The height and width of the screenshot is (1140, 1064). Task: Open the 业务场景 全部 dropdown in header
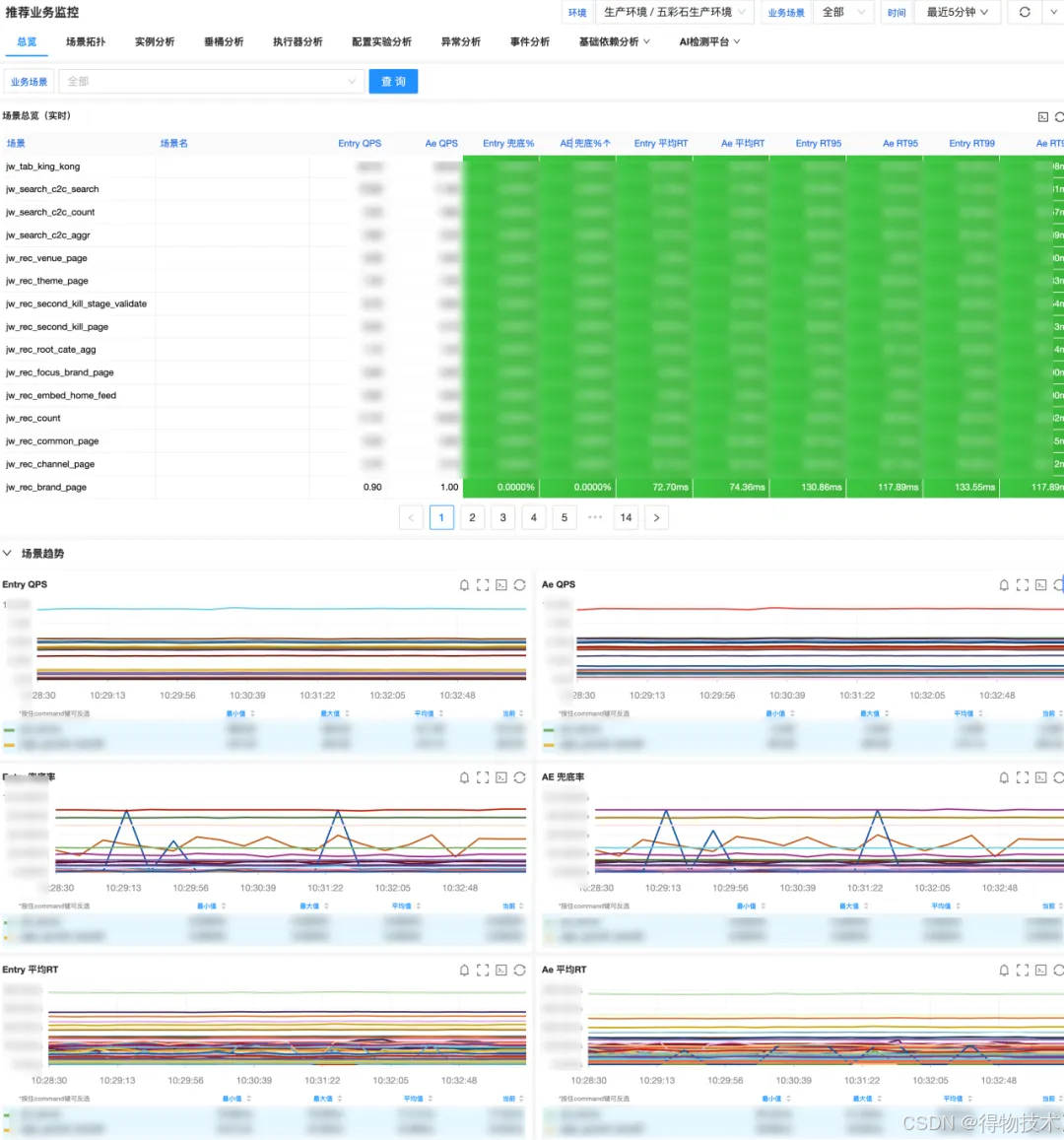point(843,13)
